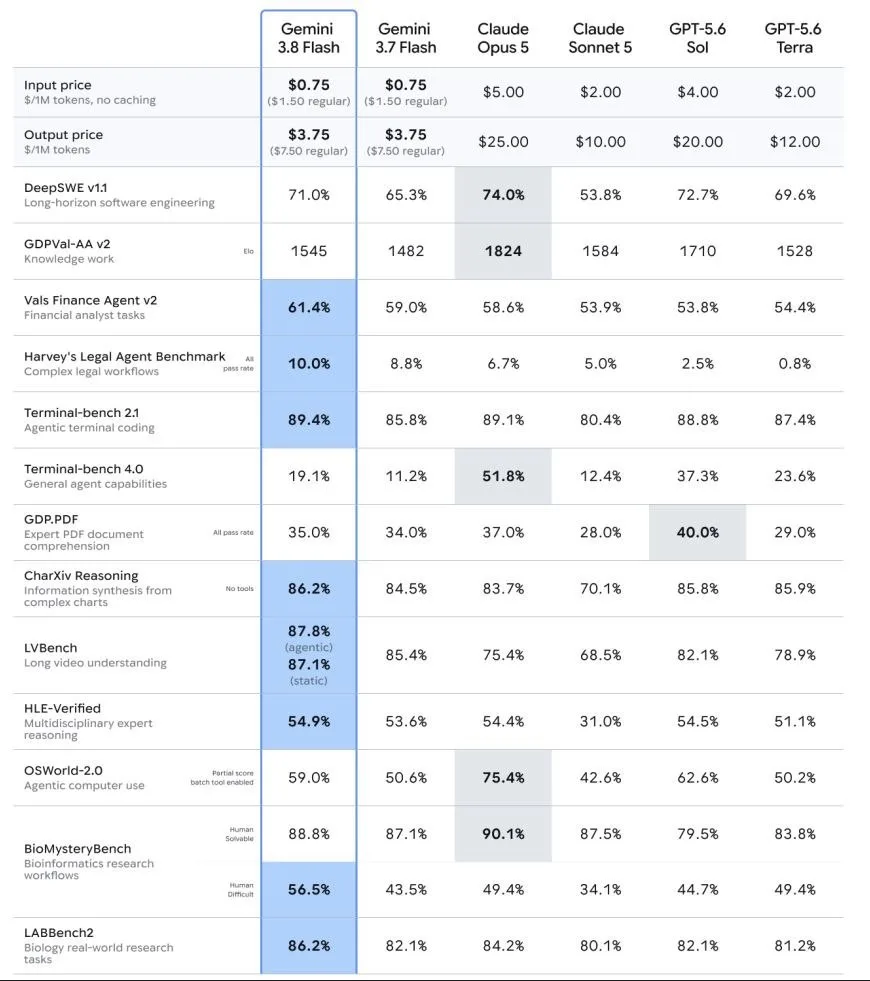Click the Gemini 3.7 Flash header
The image size is (870, 981).
[x=405, y=38]
